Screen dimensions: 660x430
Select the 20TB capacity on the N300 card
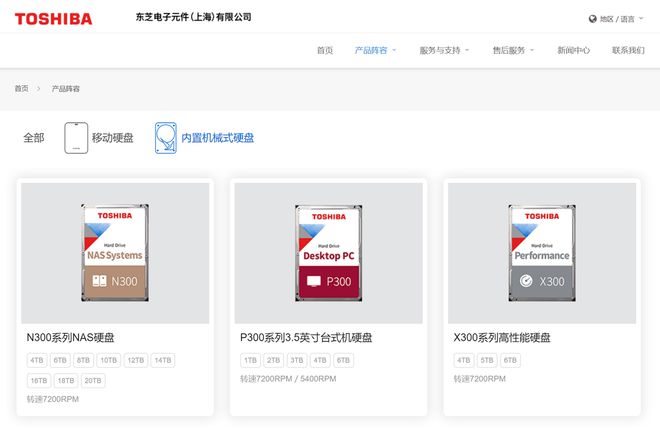(93, 381)
